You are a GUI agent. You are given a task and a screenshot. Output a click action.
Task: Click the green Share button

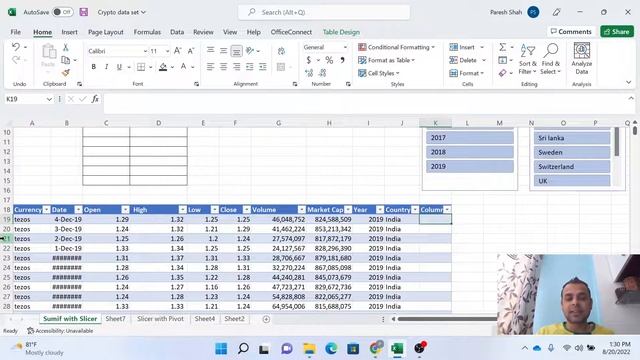(617, 31)
